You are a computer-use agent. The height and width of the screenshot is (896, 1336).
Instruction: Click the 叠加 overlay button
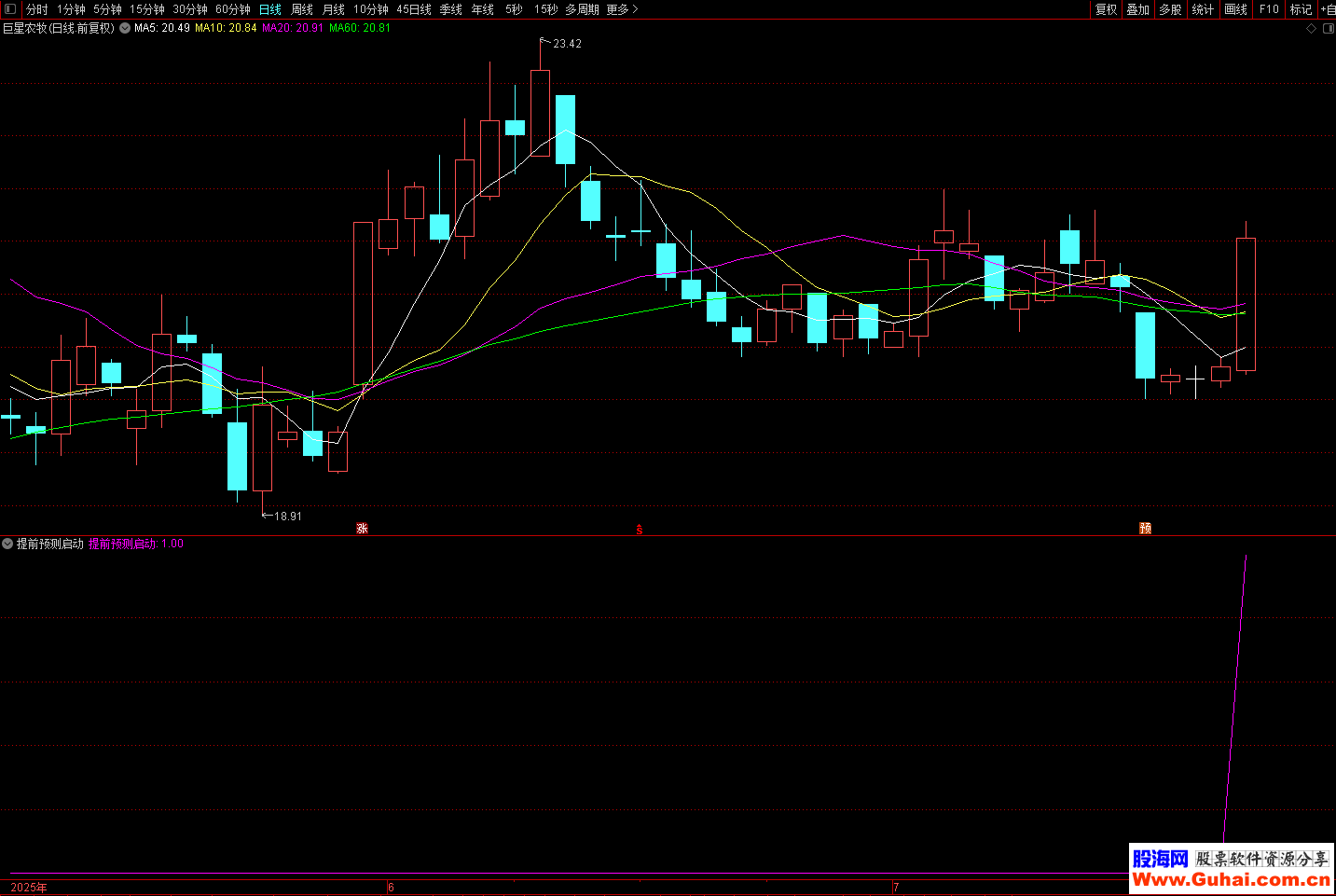click(1138, 9)
